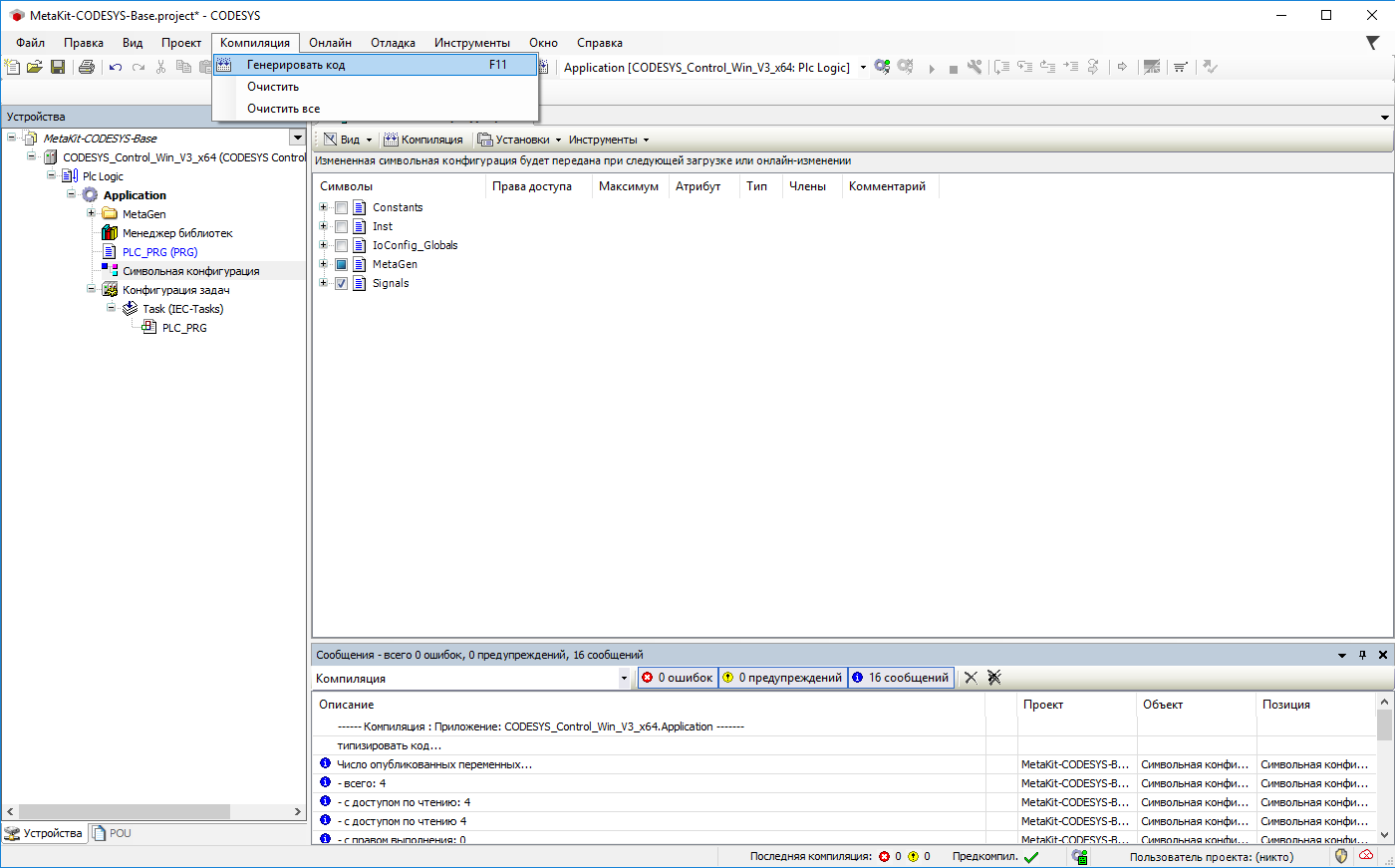Image resolution: width=1395 pixels, height=868 pixels.
Task: Click the wrench icon in main toolbar
Action: 975,67
